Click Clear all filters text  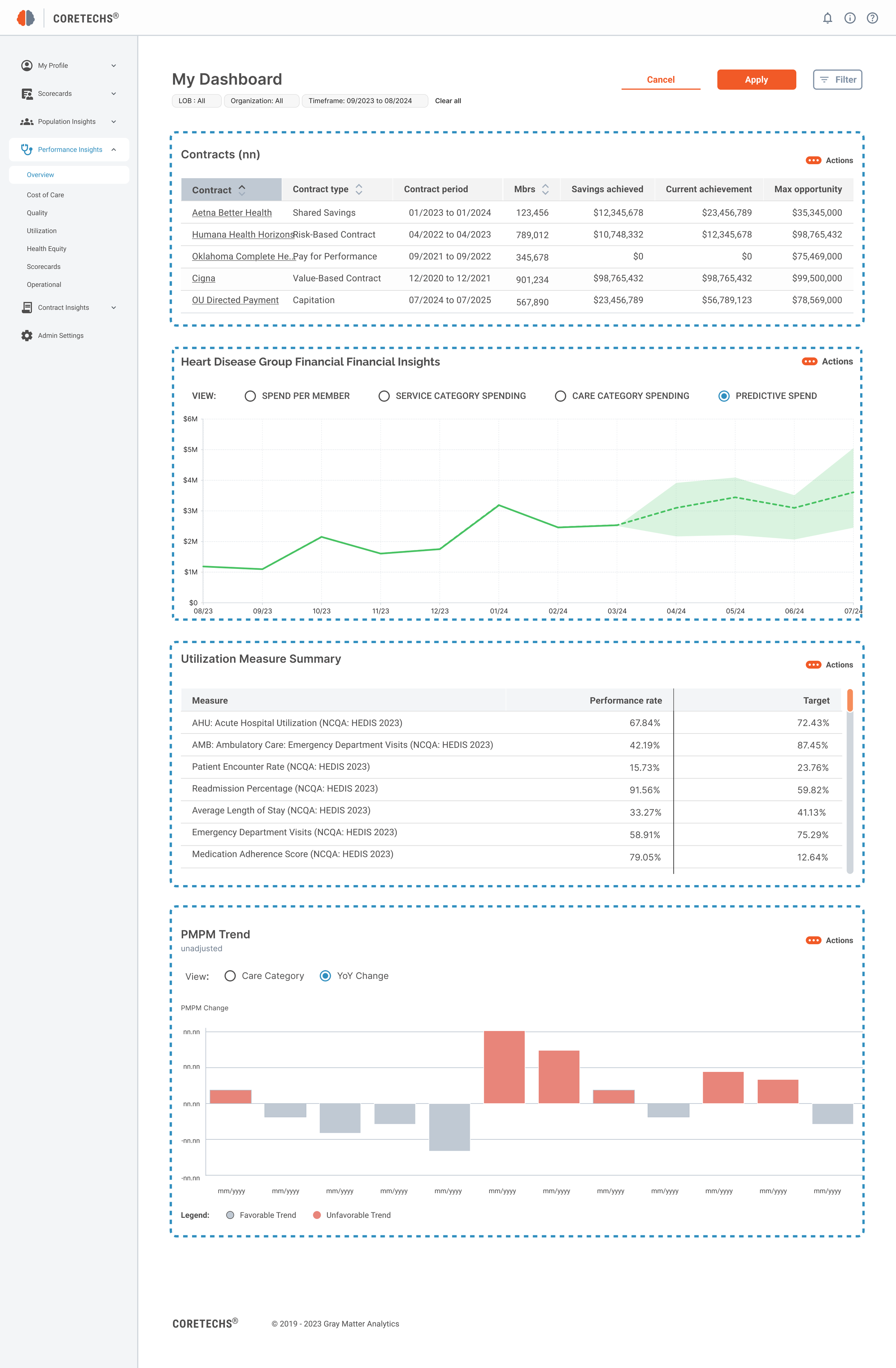click(448, 101)
